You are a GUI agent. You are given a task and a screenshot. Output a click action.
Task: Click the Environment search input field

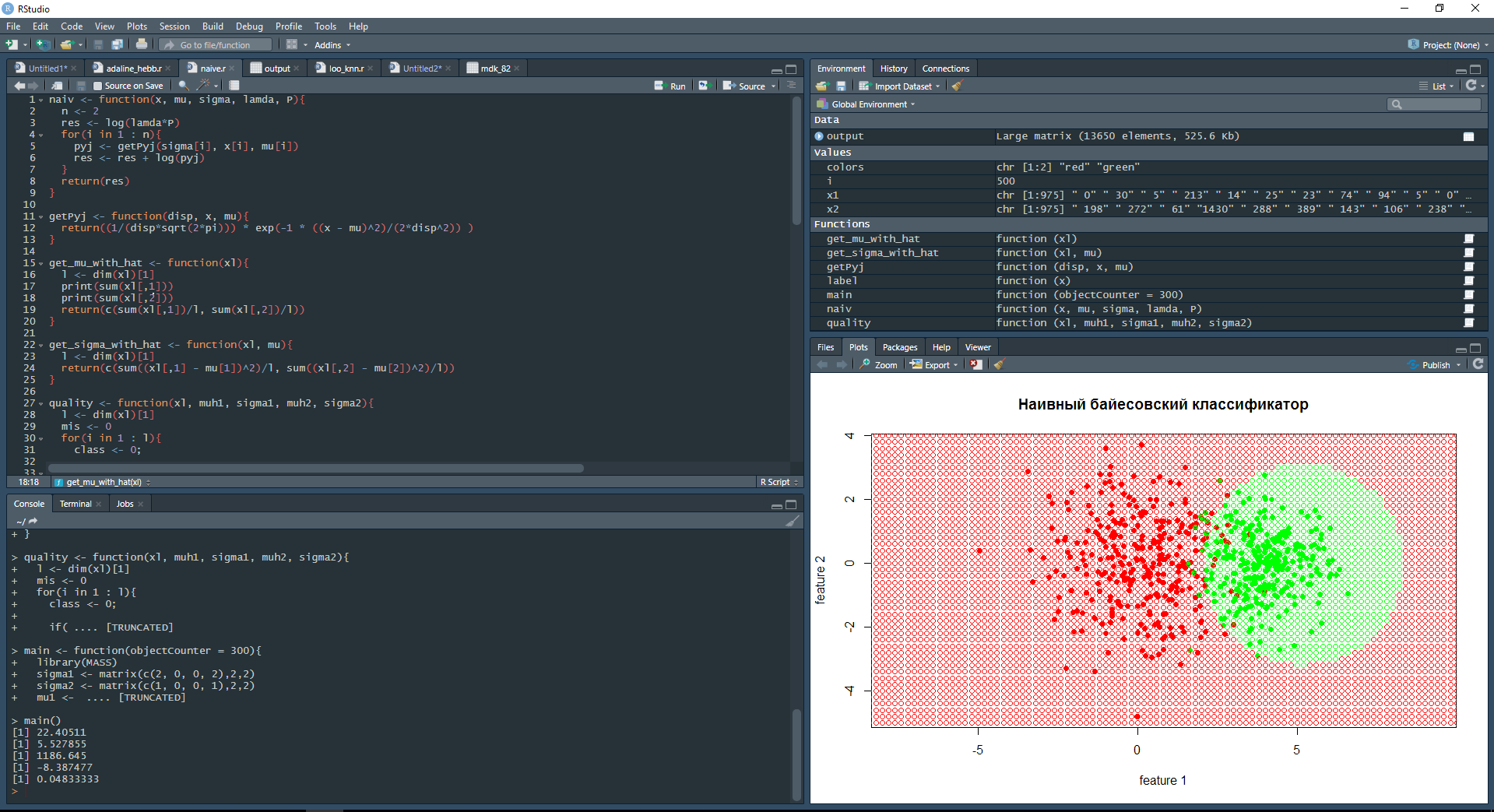pyautogui.click(x=1434, y=104)
